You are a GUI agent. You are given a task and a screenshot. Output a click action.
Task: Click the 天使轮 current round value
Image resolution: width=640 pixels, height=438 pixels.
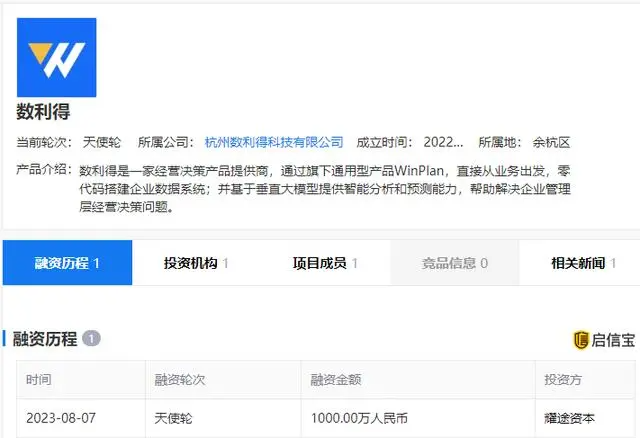[x=102, y=142]
